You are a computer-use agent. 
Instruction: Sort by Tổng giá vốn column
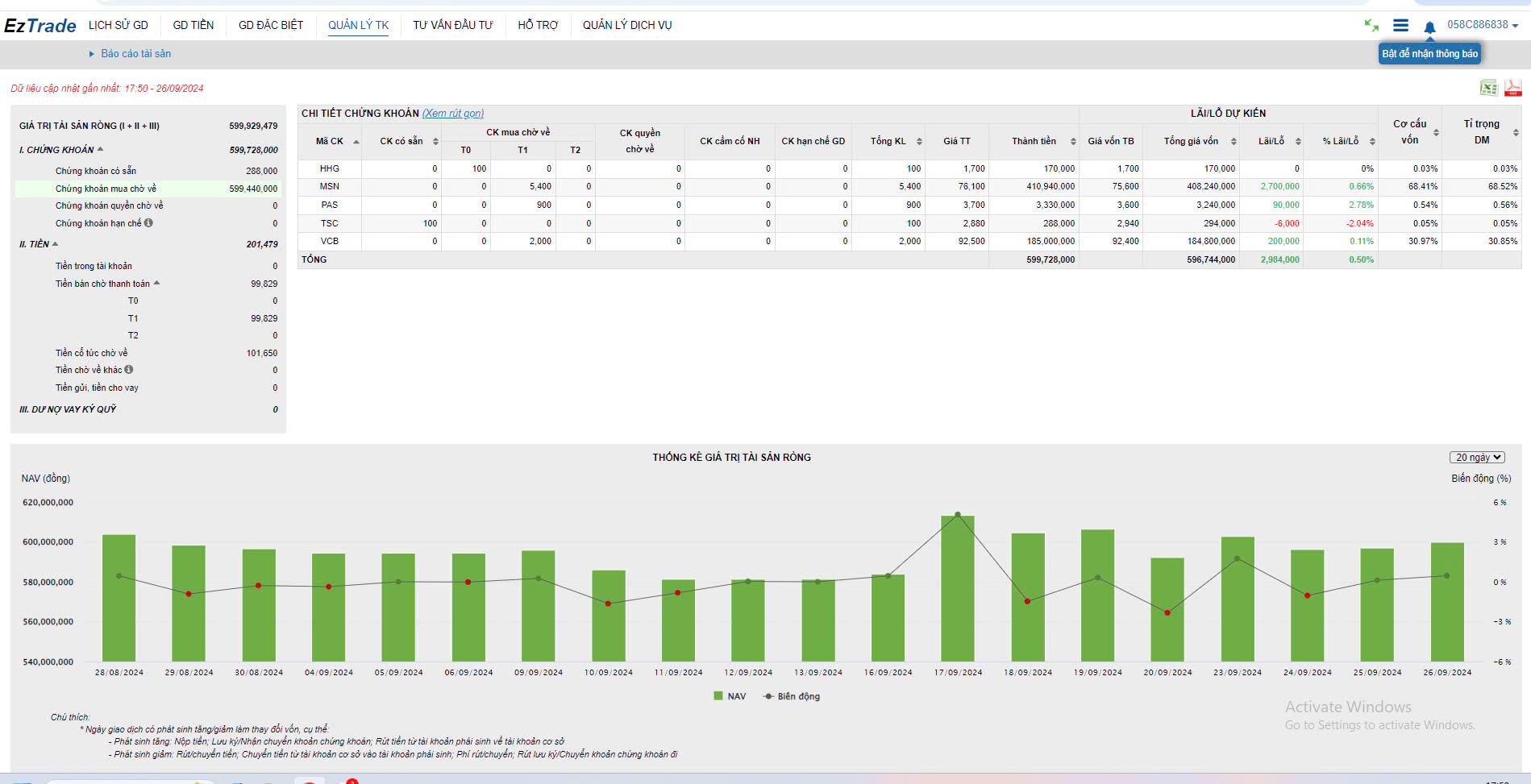click(x=1234, y=142)
